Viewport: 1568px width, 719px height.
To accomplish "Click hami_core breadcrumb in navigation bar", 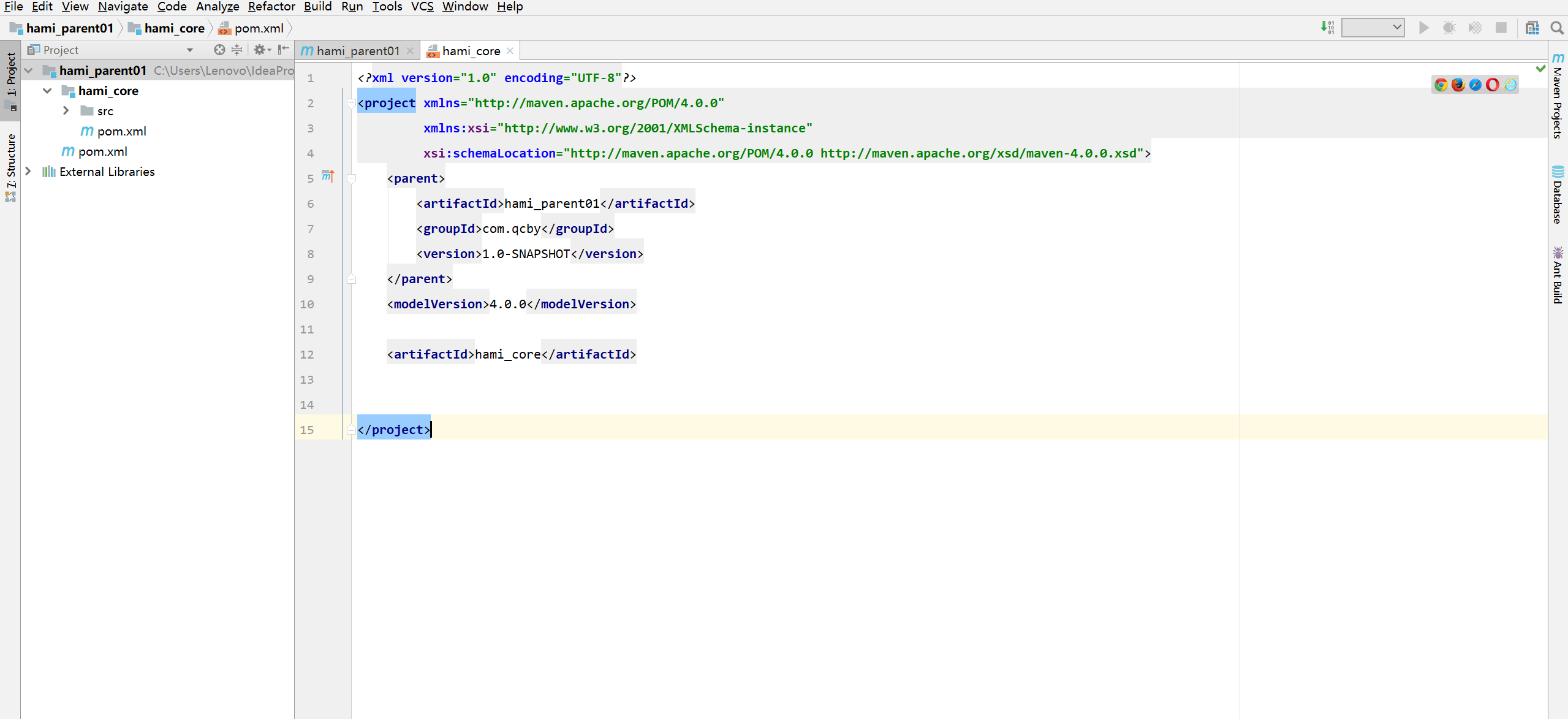I will (174, 28).
